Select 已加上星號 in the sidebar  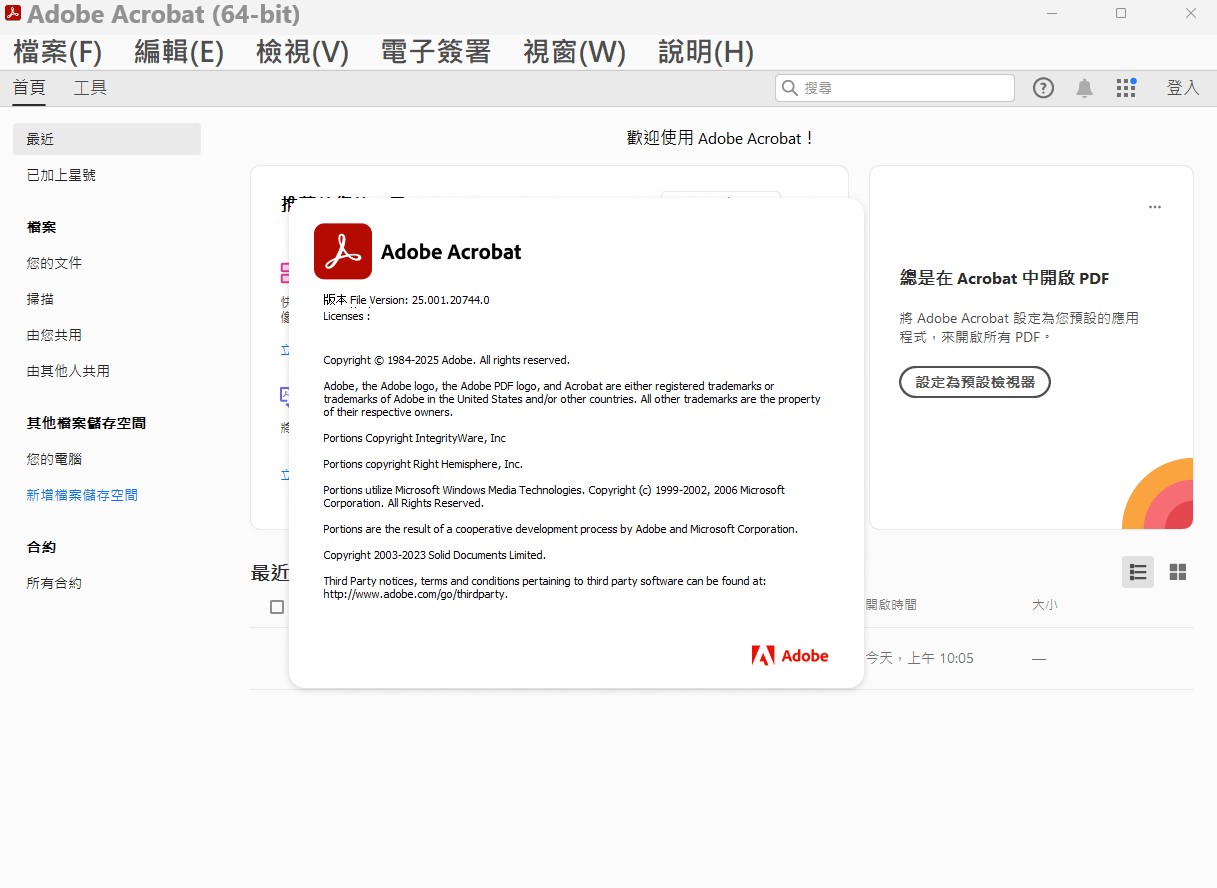(x=61, y=175)
